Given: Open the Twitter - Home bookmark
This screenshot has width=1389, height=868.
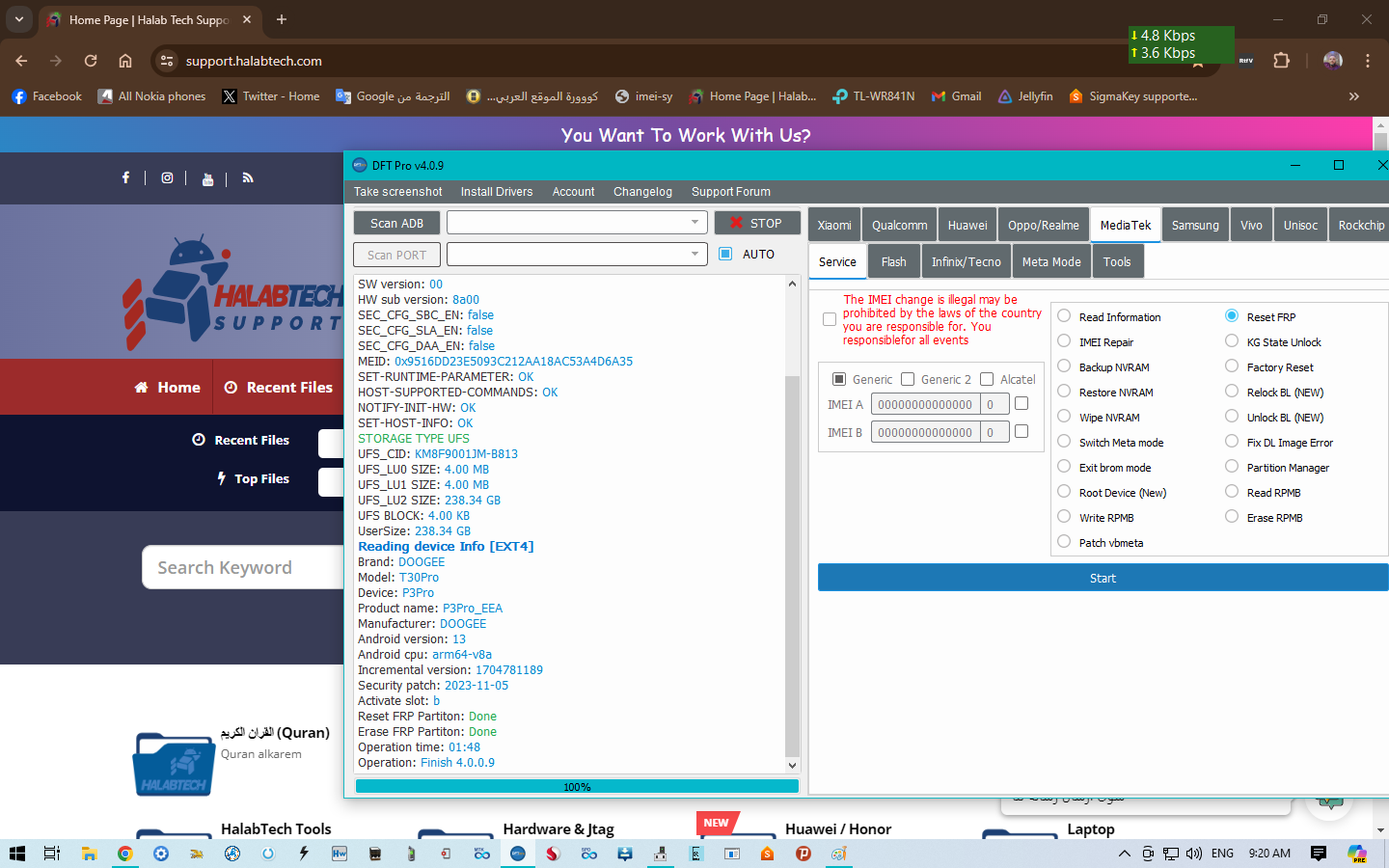Looking at the screenshot, I should 271,96.
